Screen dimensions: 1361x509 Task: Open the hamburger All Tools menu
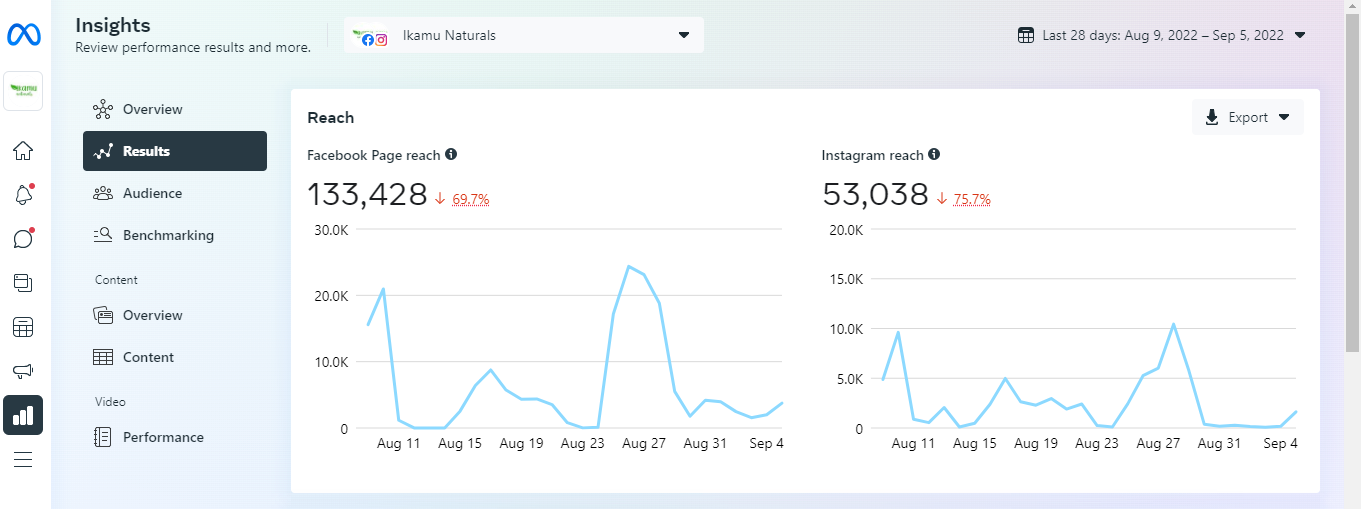pos(23,460)
